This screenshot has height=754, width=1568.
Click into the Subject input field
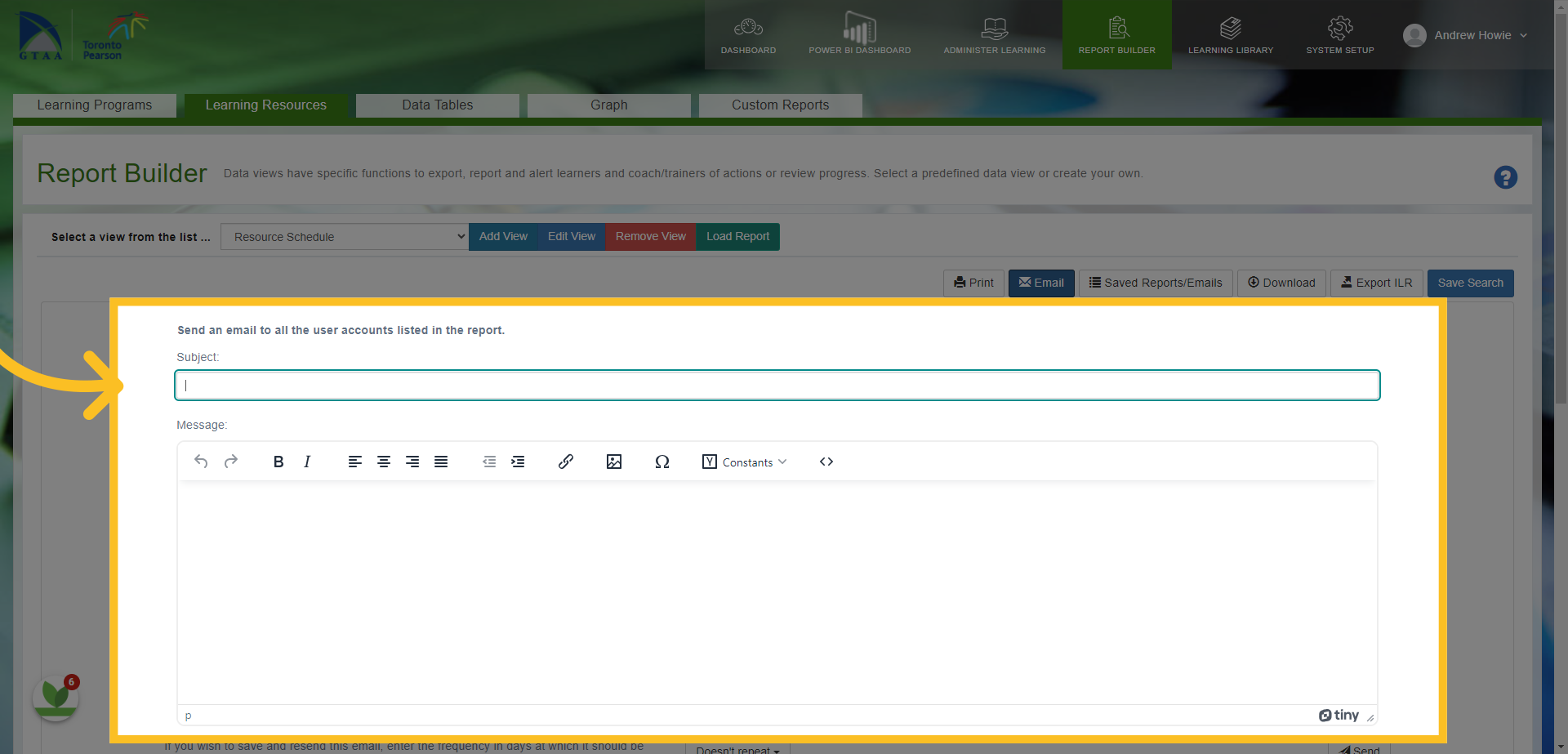pos(777,386)
